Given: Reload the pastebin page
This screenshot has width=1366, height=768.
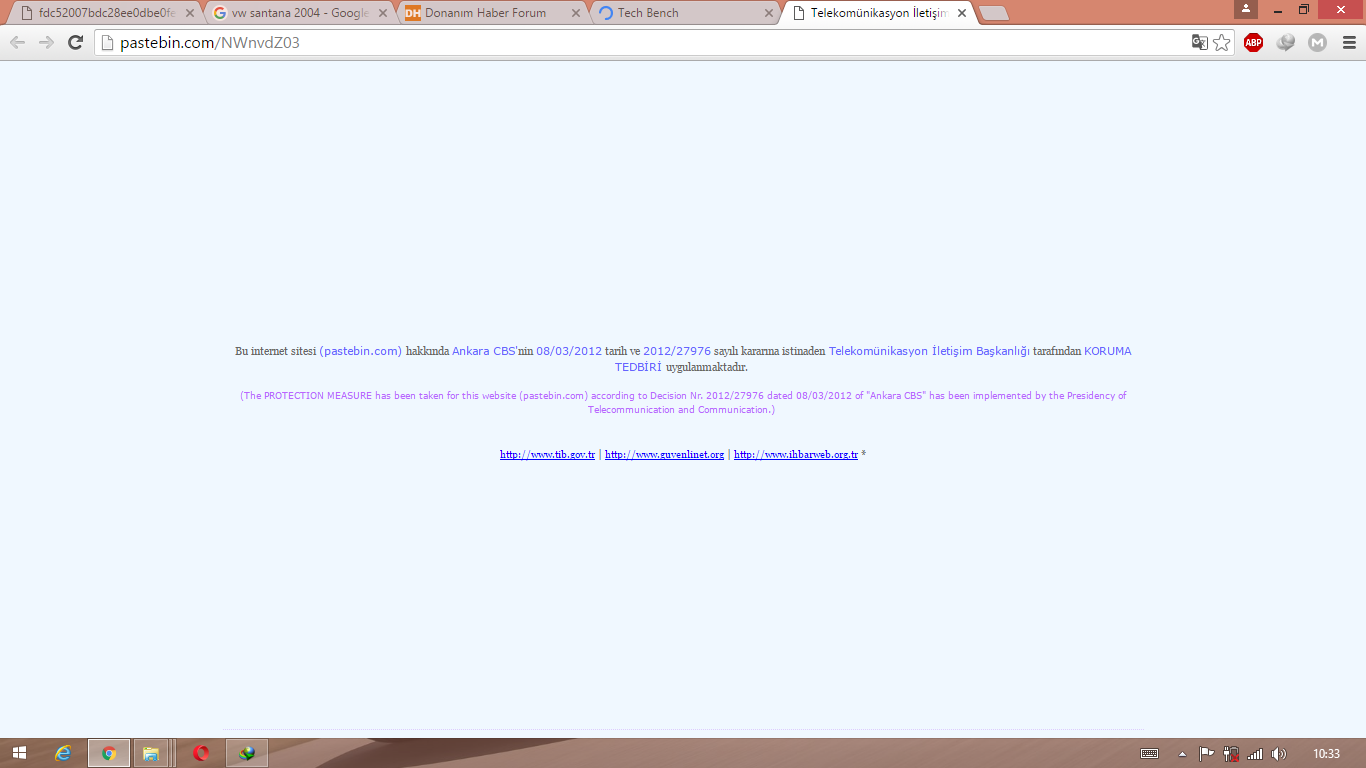Looking at the screenshot, I should (75, 42).
